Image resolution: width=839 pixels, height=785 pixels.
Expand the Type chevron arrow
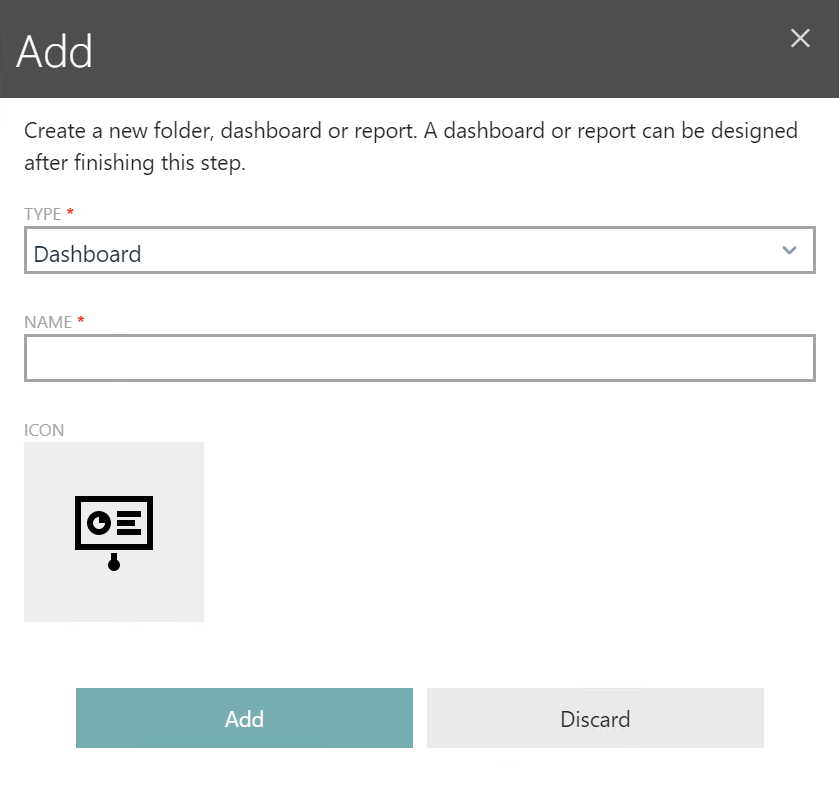pos(789,250)
